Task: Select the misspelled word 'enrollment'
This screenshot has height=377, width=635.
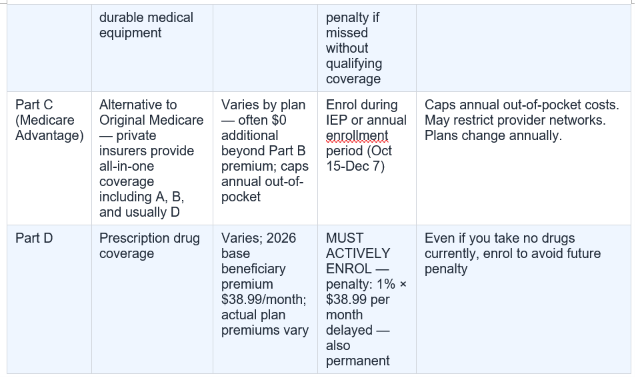Action: [357, 136]
